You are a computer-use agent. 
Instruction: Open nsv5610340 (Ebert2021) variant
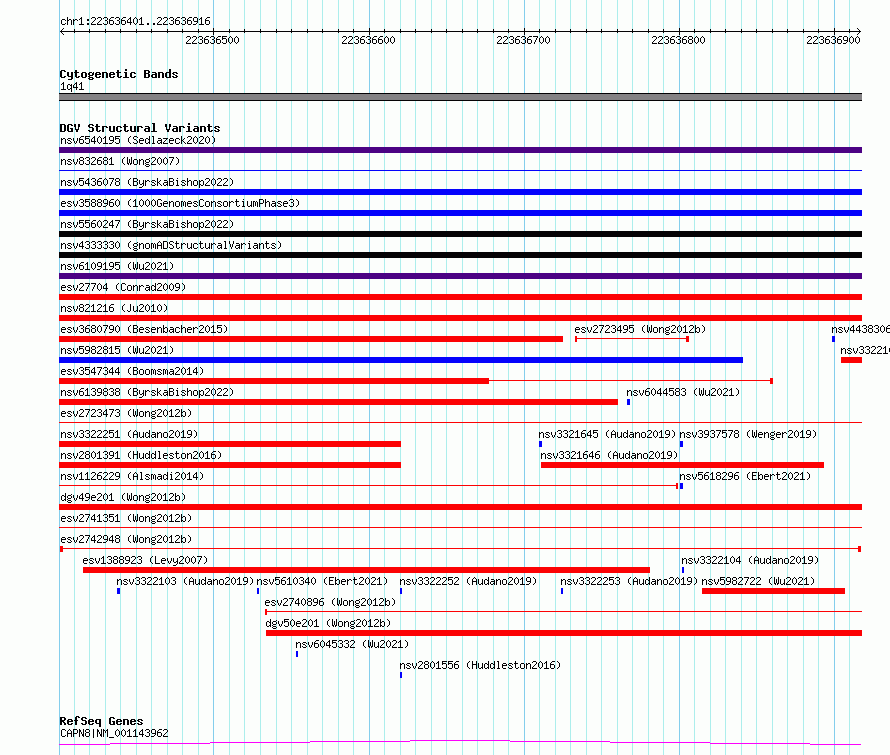[x=322, y=581]
